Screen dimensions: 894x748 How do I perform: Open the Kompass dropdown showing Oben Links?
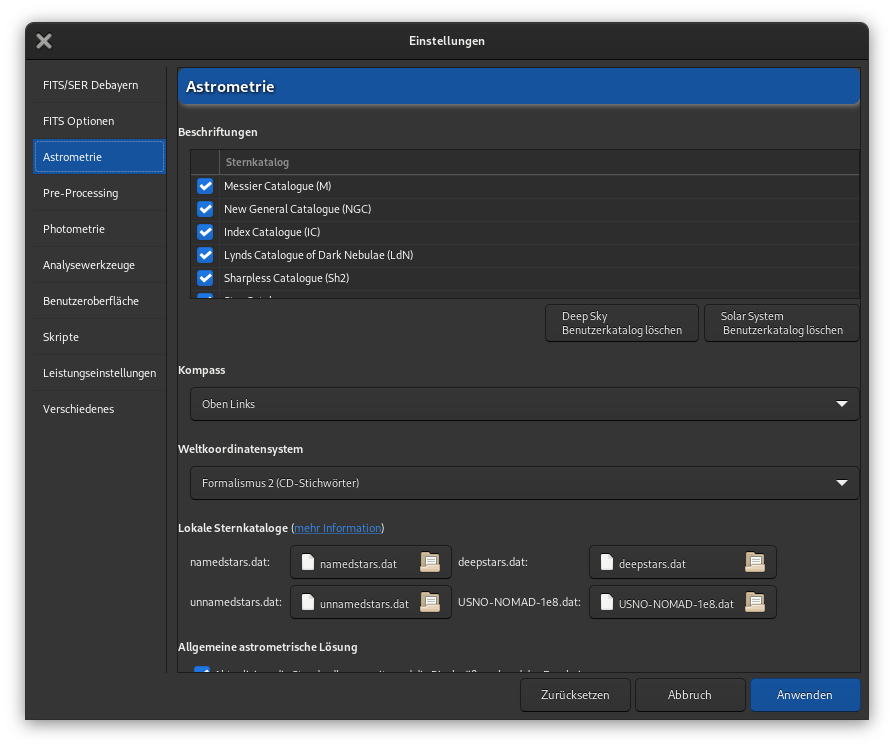pyautogui.click(x=524, y=404)
